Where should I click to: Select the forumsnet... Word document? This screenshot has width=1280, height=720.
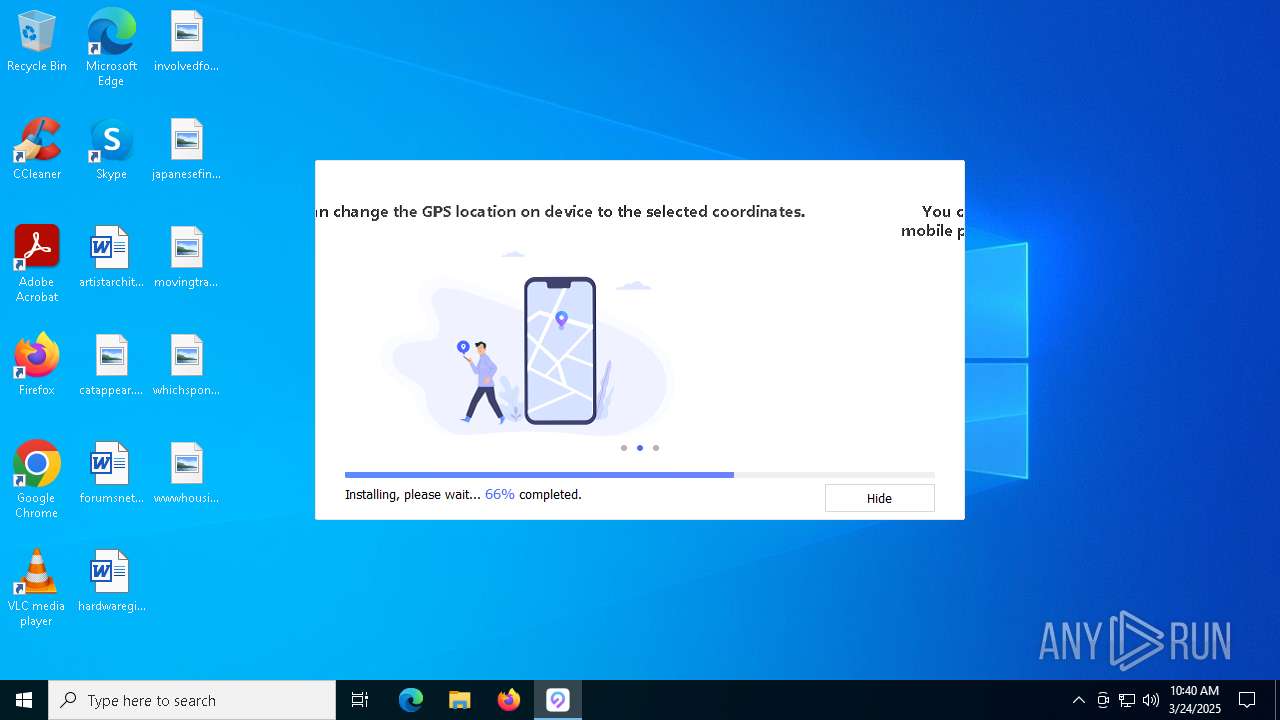[111, 474]
